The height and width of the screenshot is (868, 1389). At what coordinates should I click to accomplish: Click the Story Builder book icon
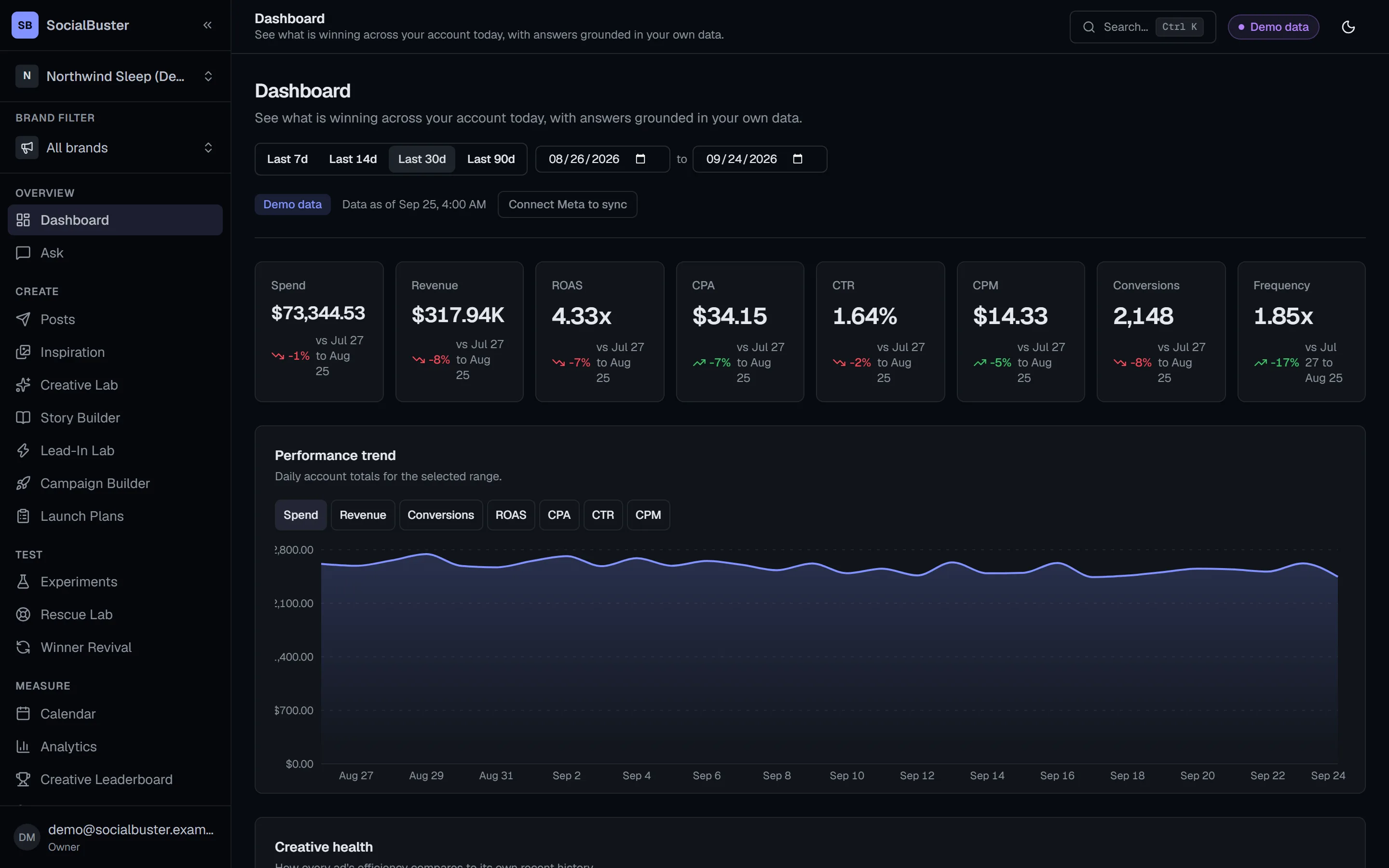click(23, 417)
